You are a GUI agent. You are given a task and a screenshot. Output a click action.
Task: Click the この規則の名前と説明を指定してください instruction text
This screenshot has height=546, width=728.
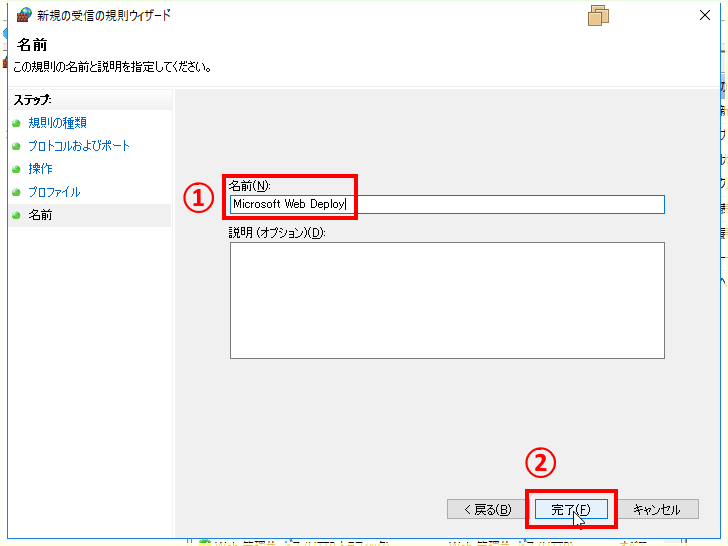[x=112, y=67]
